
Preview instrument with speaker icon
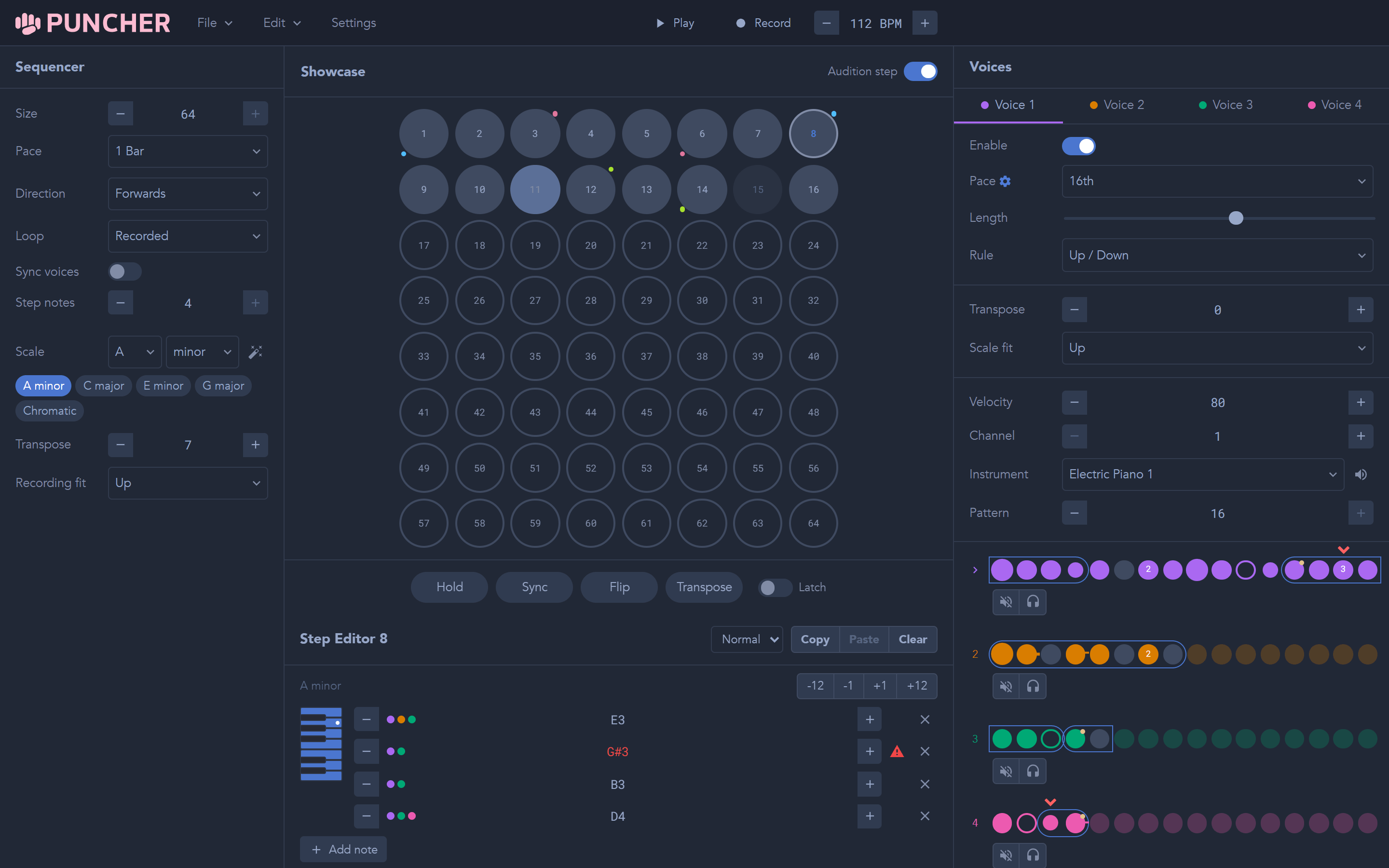coord(1361,475)
